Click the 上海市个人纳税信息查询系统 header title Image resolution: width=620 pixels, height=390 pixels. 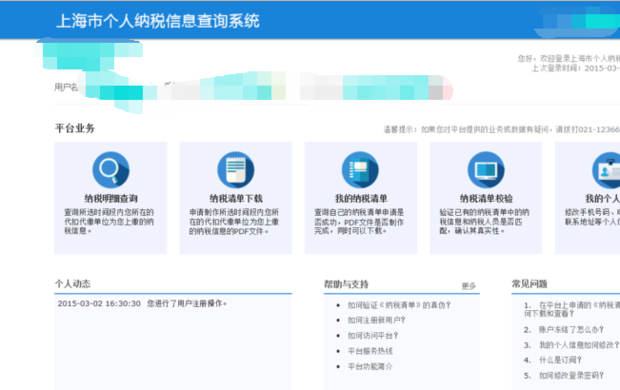[x=158, y=21]
